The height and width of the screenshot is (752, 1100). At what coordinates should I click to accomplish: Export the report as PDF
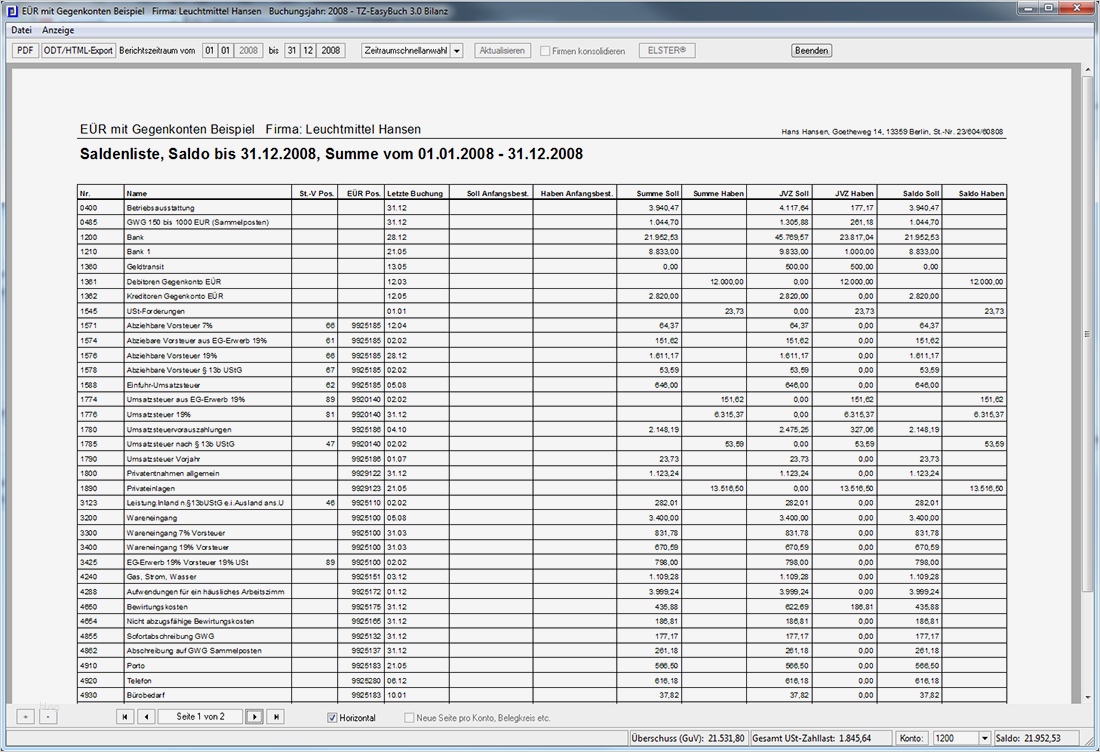tap(23, 50)
